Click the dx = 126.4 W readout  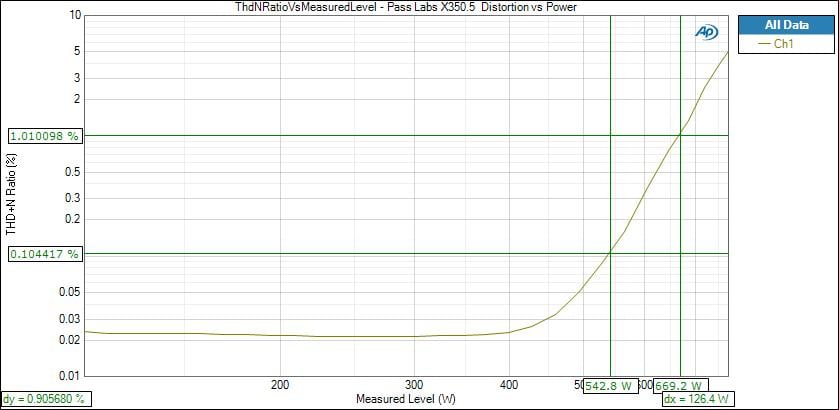pos(697,399)
